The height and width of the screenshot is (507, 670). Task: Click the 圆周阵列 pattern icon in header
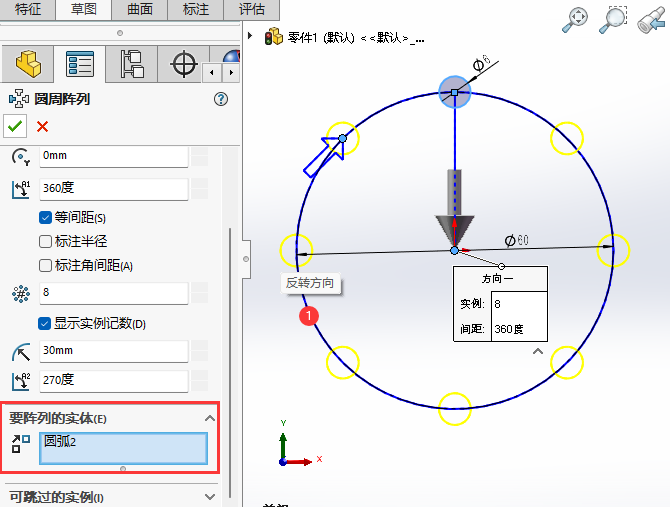[19, 99]
